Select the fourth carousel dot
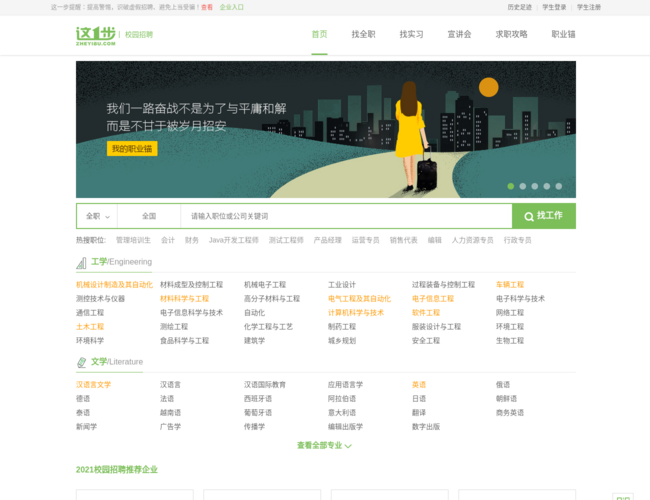 pyautogui.click(x=547, y=186)
